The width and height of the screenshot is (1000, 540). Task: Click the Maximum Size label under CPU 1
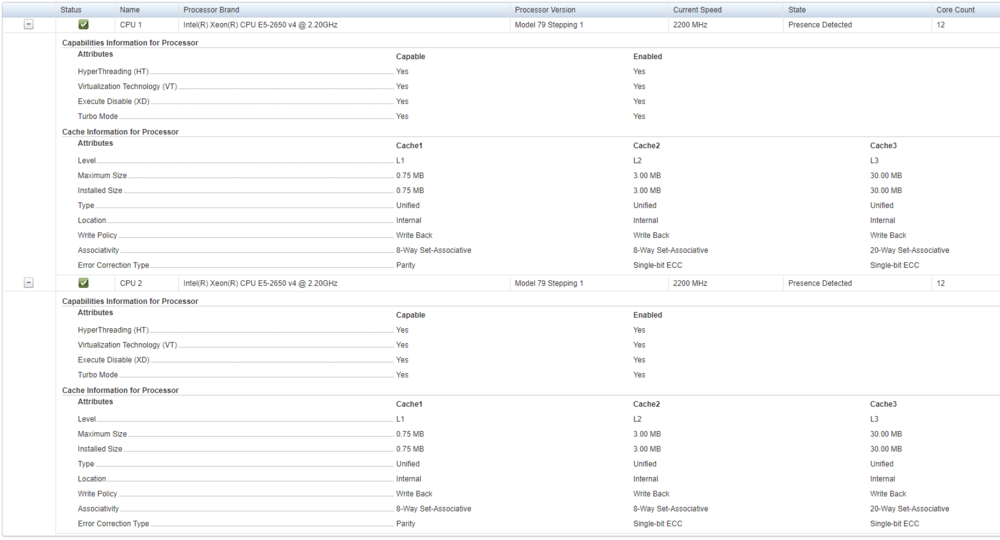[x=102, y=175]
